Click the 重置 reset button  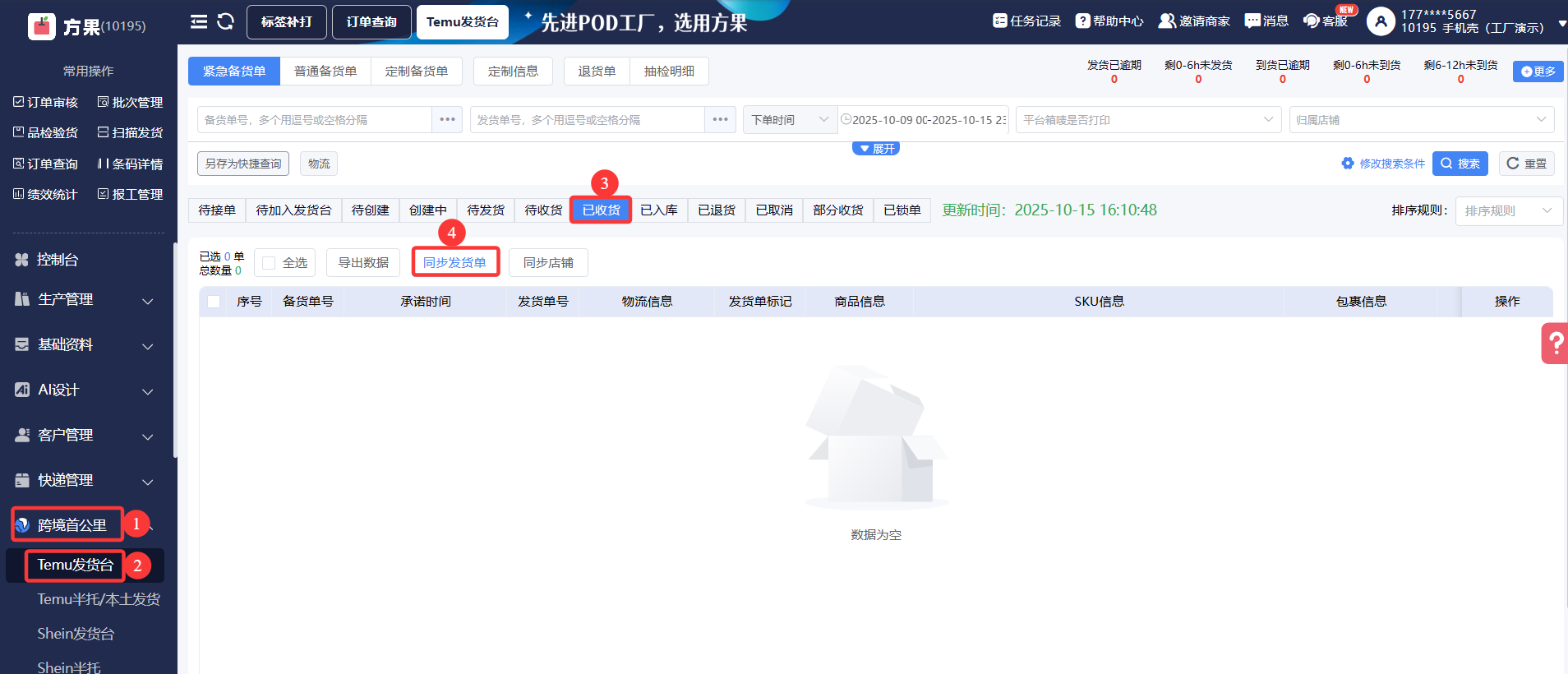coord(1527,164)
